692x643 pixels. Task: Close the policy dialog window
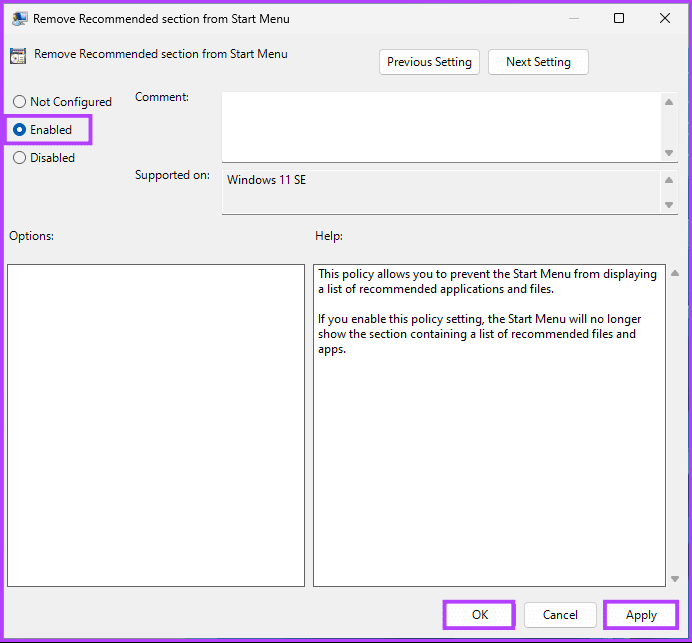pos(665,19)
